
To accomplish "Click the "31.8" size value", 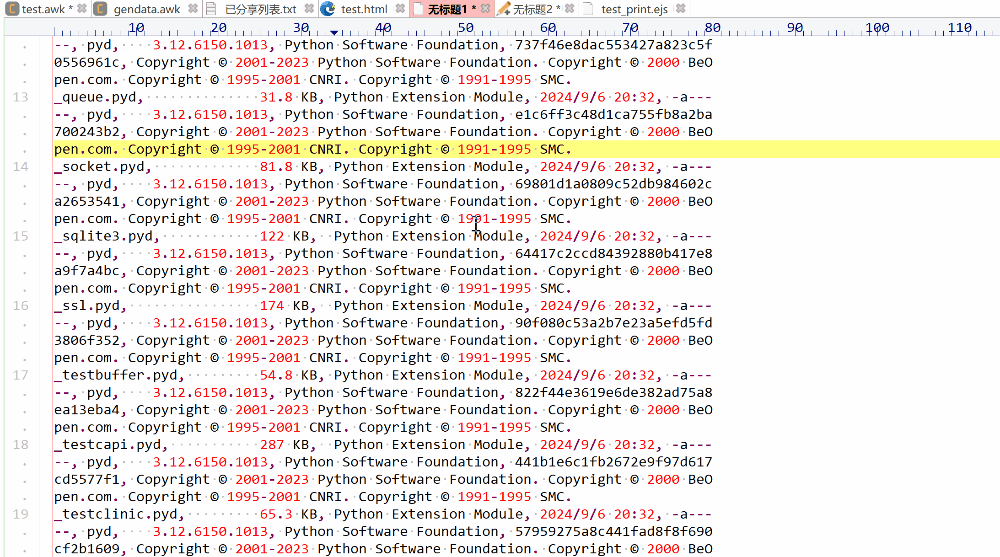I will tap(276, 97).
